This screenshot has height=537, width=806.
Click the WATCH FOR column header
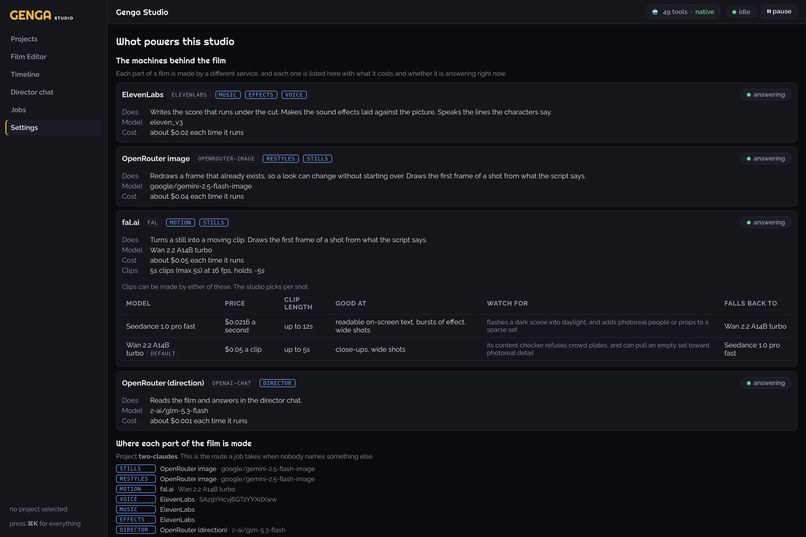pos(507,304)
